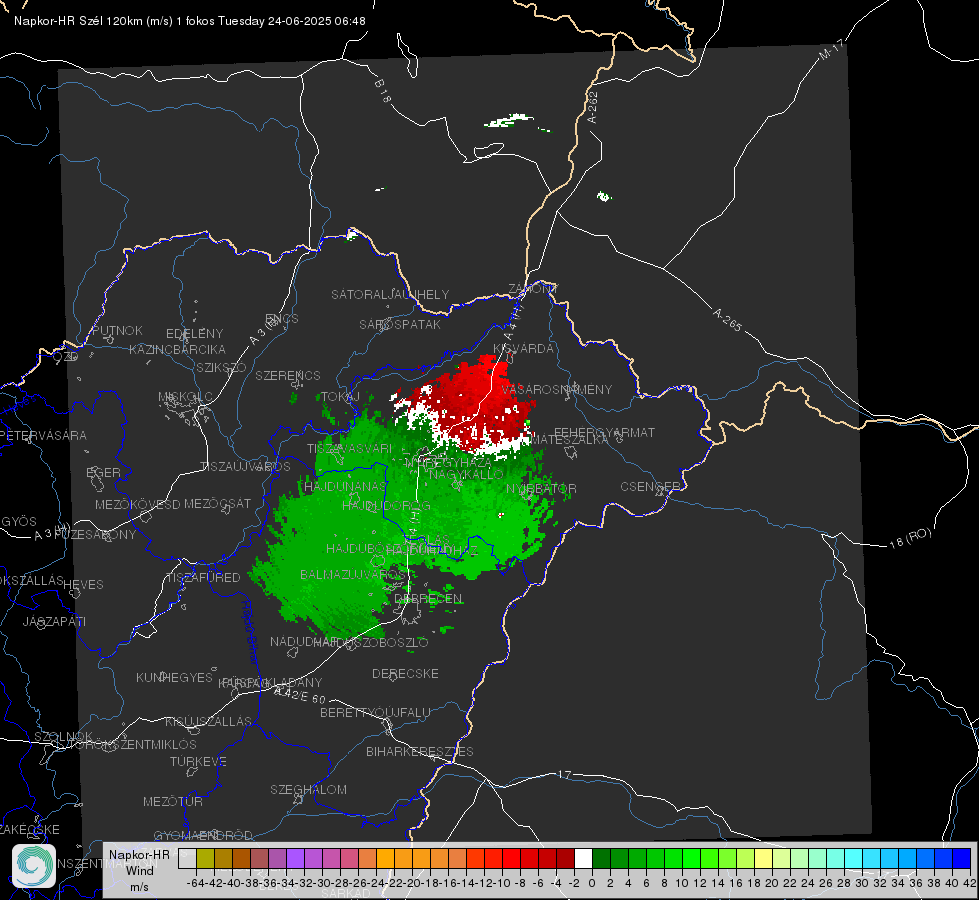Click the blue Hajdú-Bihar county label
The image size is (979, 900).
[250, 631]
